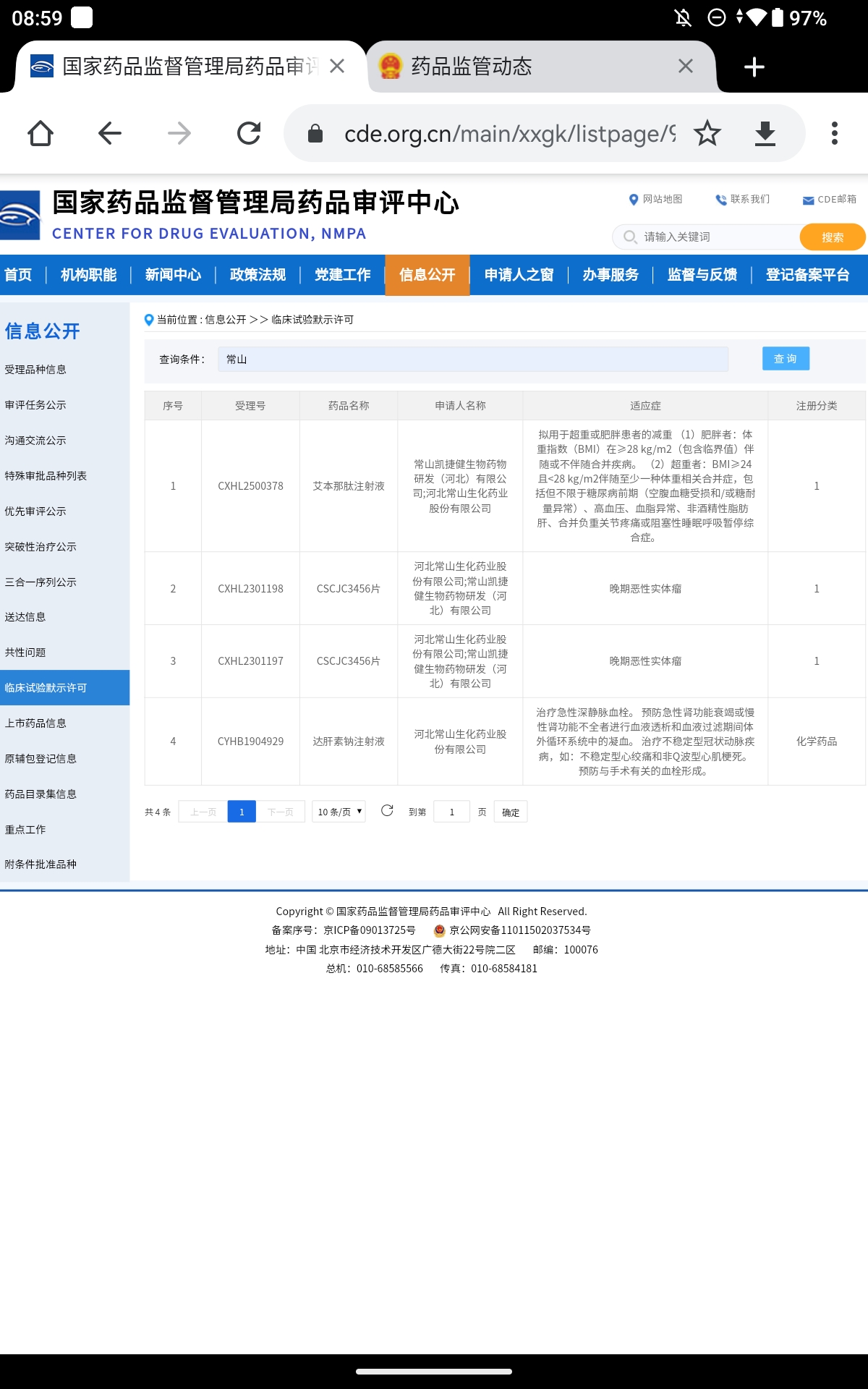Click the blue 查询 button
Image resolution: width=868 pixels, height=1389 pixels.
(x=786, y=359)
